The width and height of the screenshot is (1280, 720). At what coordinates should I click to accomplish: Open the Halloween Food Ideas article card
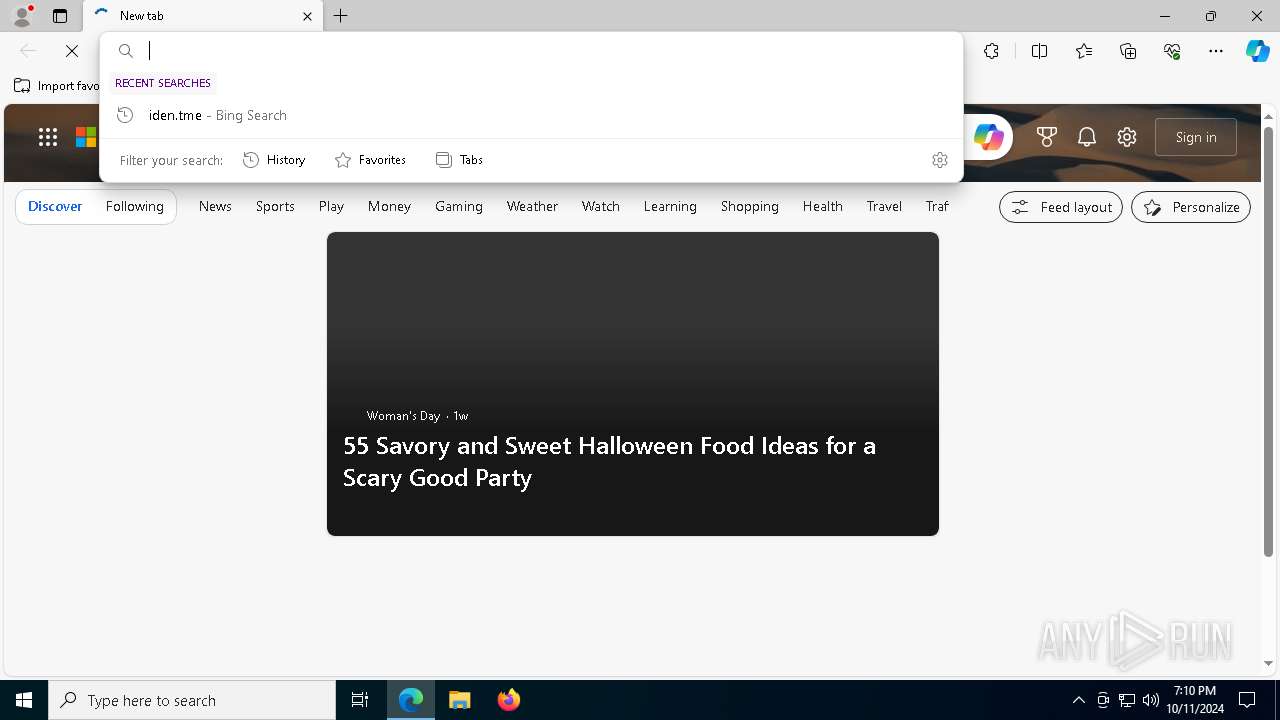[633, 384]
